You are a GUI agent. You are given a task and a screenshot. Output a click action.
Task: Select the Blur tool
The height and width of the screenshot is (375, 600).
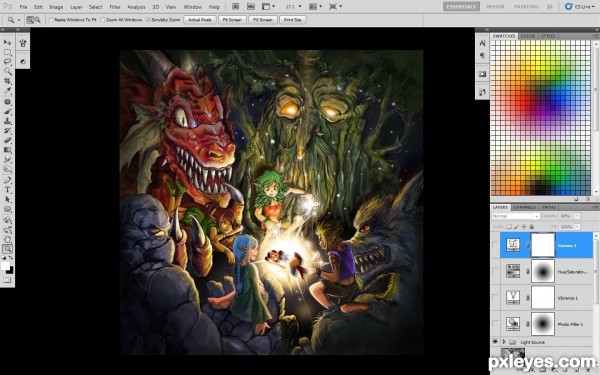coord(7,159)
